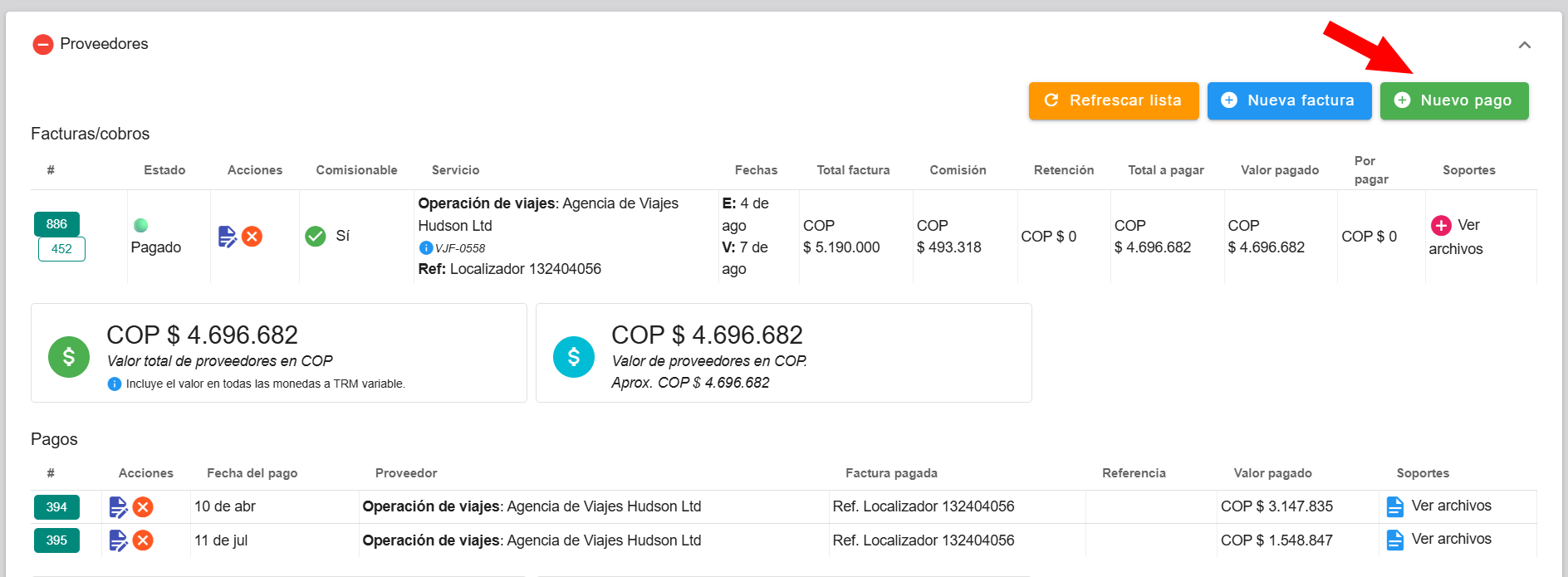Click edit icon for payment 394
This screenshot has width=1568, height=577.
118,506
